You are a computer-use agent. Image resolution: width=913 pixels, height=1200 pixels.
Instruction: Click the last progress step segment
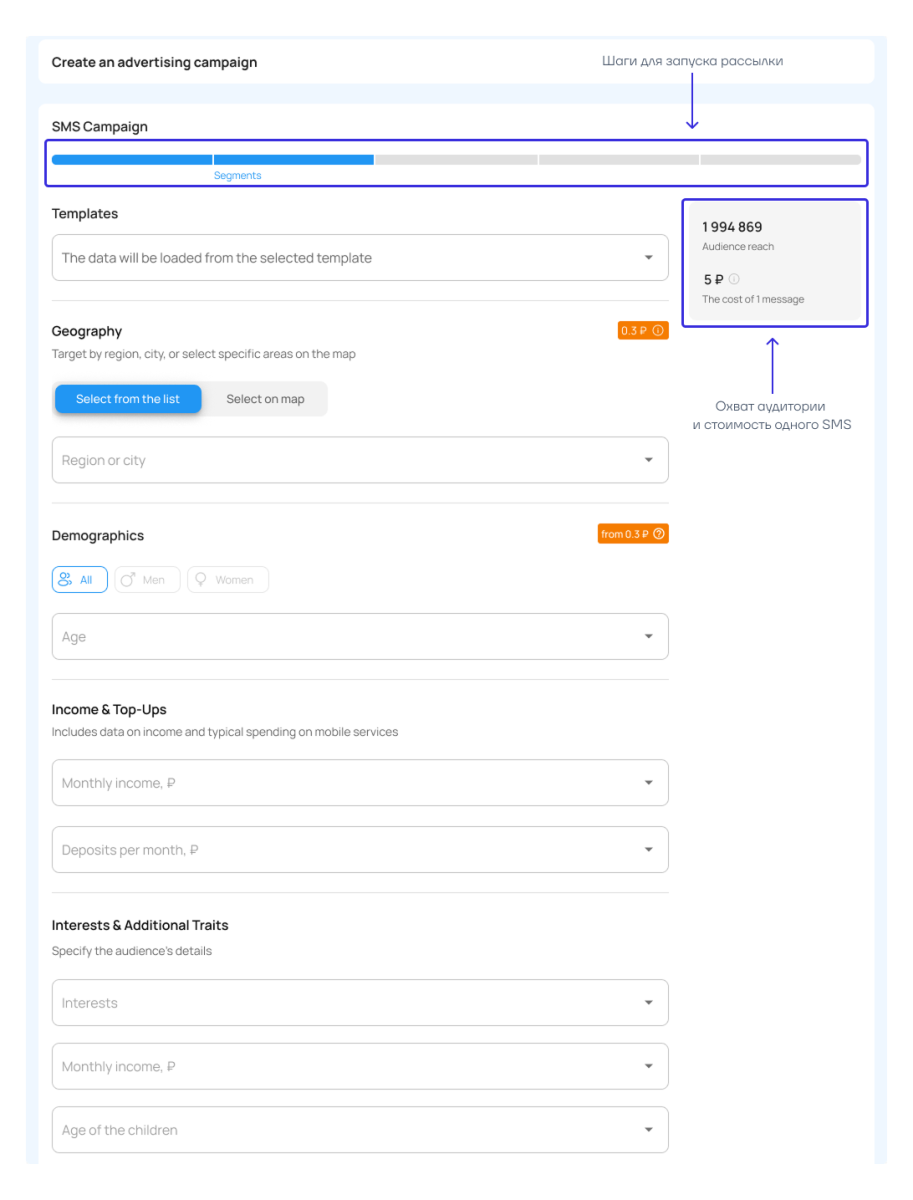point(780,159)
